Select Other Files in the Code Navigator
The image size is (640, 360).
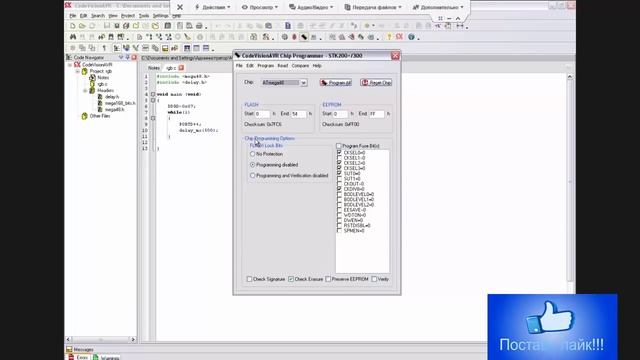pos(100,116)
